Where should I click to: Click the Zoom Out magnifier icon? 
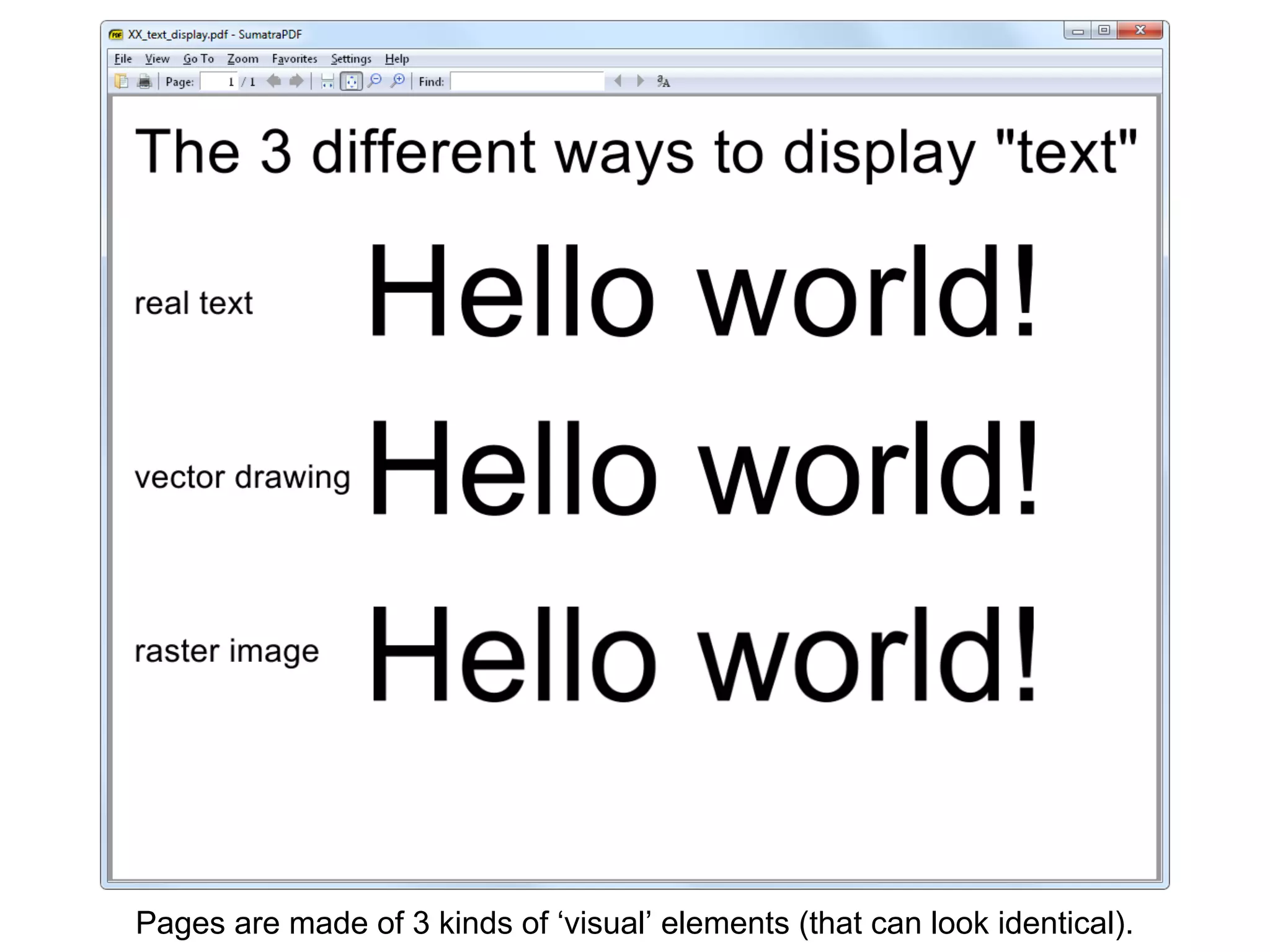click(375, 81)
